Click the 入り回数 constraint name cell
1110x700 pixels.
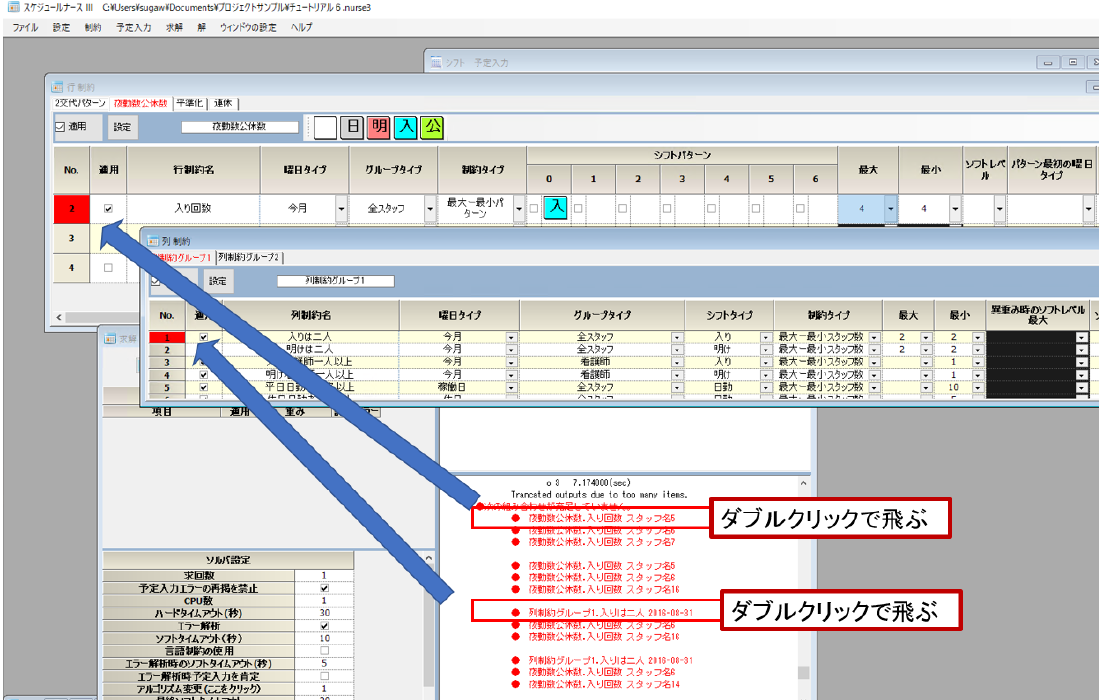point(193,209)
